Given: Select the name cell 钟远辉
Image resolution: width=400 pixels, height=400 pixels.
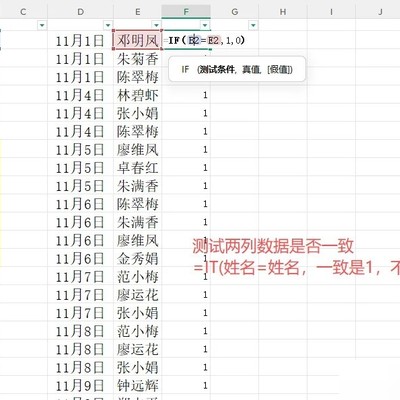Looking at the screenshot, I should coord(137,385).
